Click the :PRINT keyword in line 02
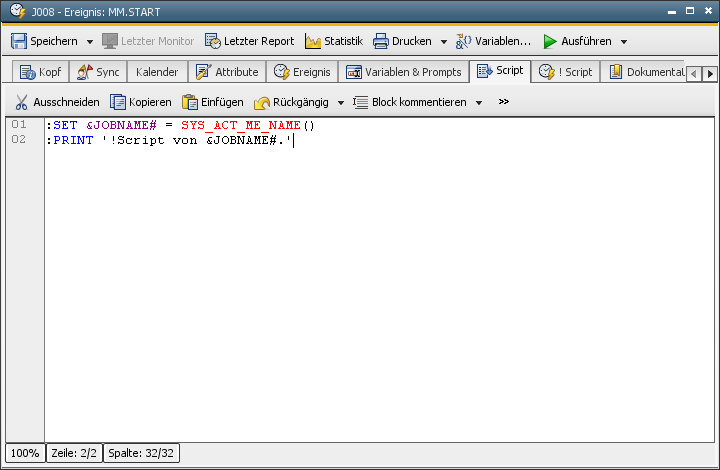The width and height of the screenshot is (720, 470). click(70, 140)
